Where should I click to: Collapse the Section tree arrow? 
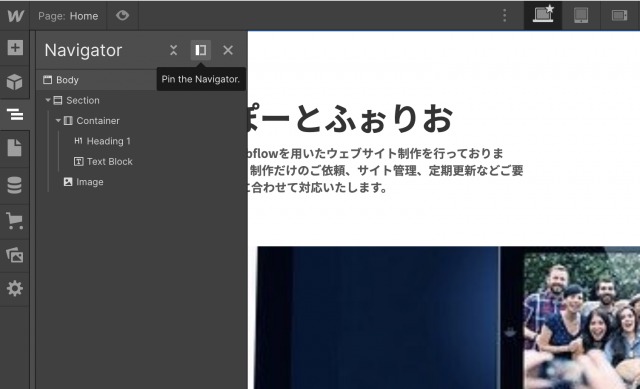[48, 100]
